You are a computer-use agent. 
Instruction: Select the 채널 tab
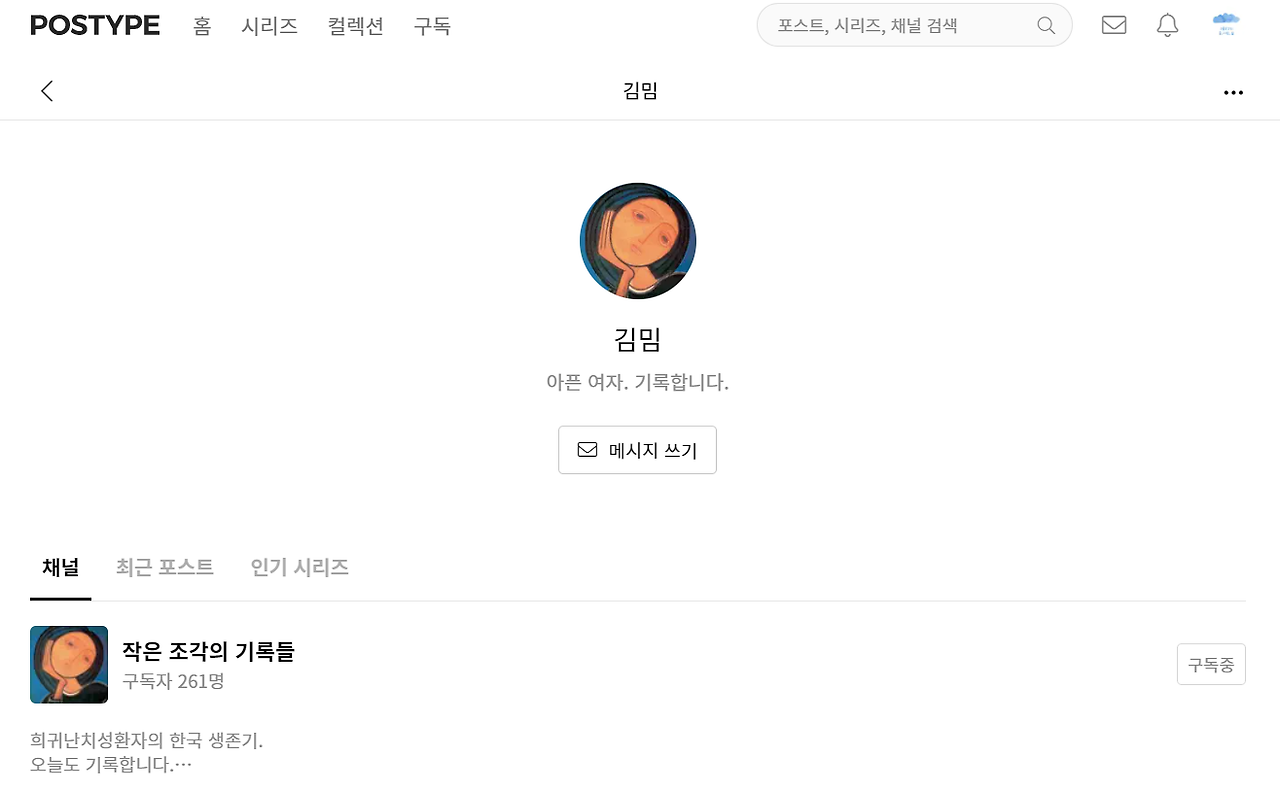point(61,567)
